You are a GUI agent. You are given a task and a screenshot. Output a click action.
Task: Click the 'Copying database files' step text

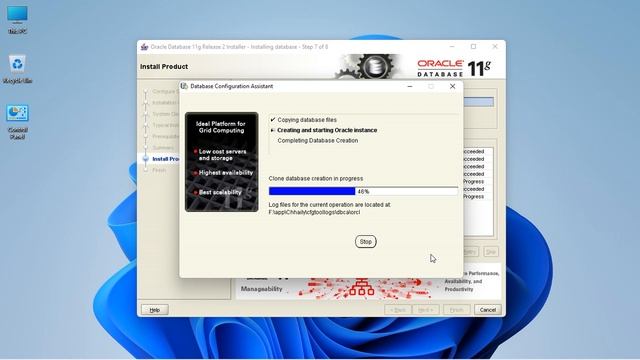pyautogui.click(x=307, y=120)
